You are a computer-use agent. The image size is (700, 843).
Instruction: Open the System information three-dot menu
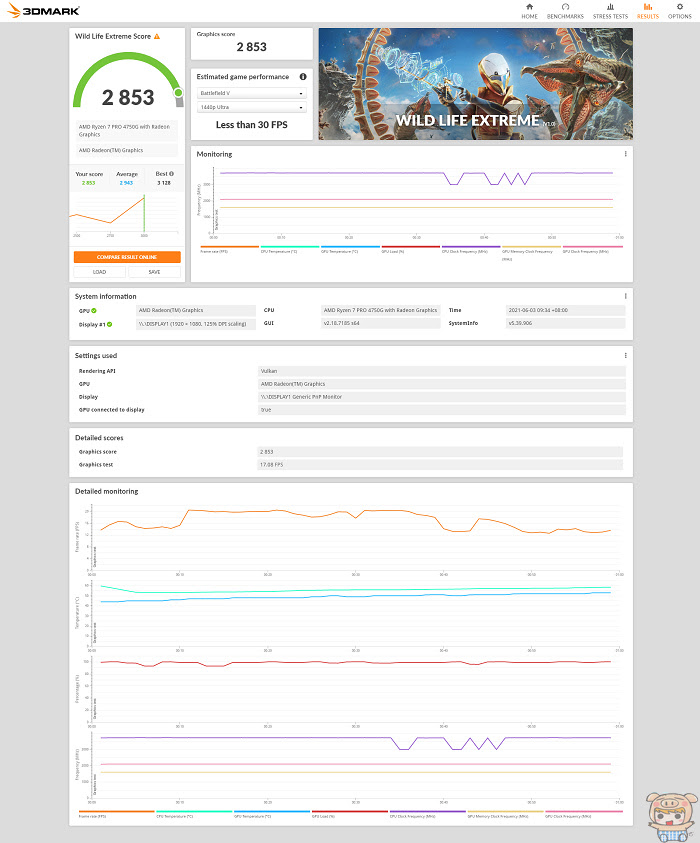(x=625, y=296)
